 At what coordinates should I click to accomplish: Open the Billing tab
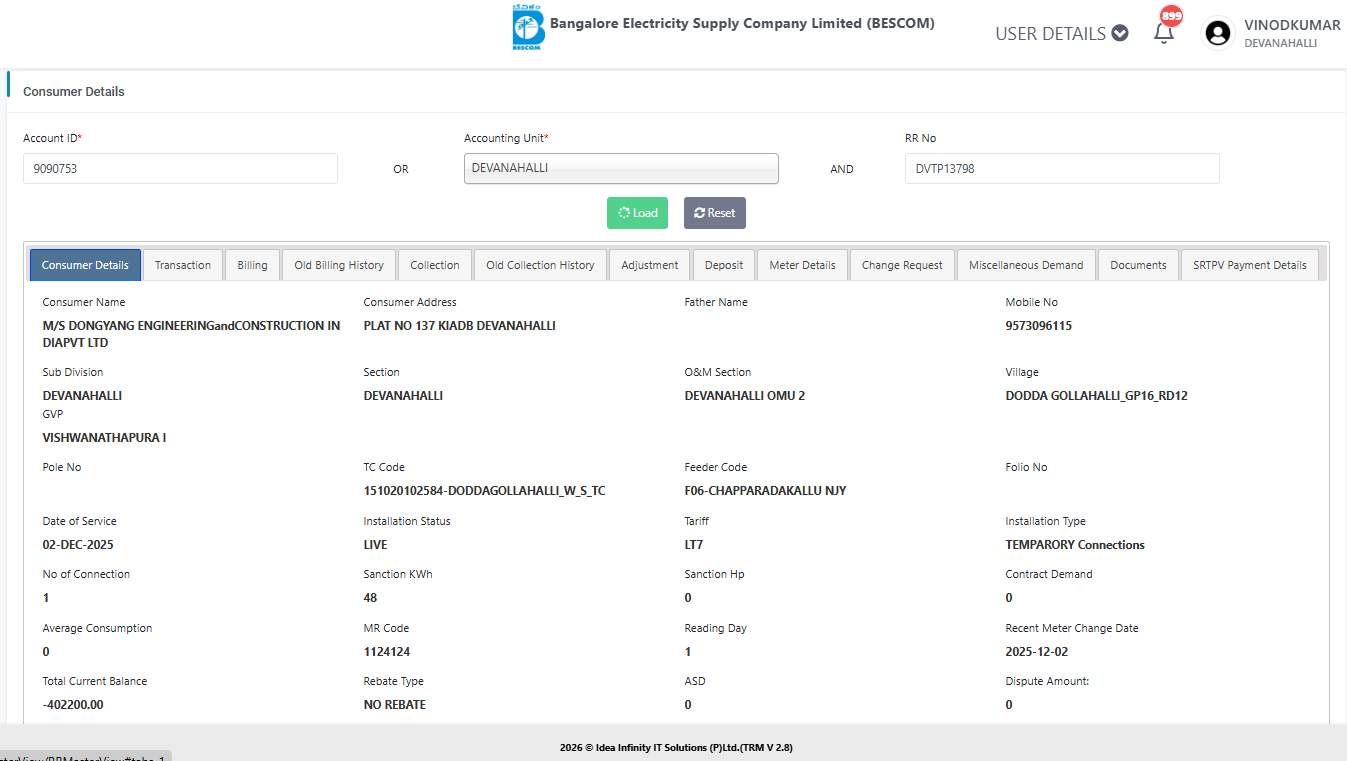(x=252, y=265)
